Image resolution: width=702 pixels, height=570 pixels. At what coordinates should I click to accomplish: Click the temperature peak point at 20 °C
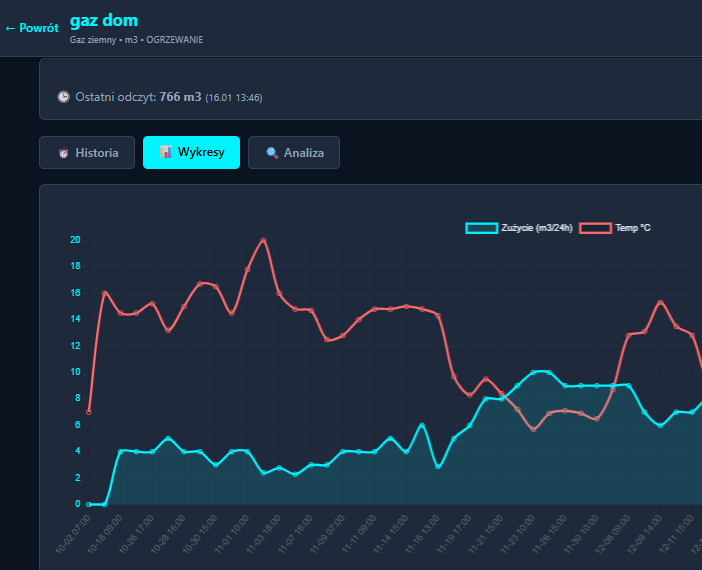[263, 240]
